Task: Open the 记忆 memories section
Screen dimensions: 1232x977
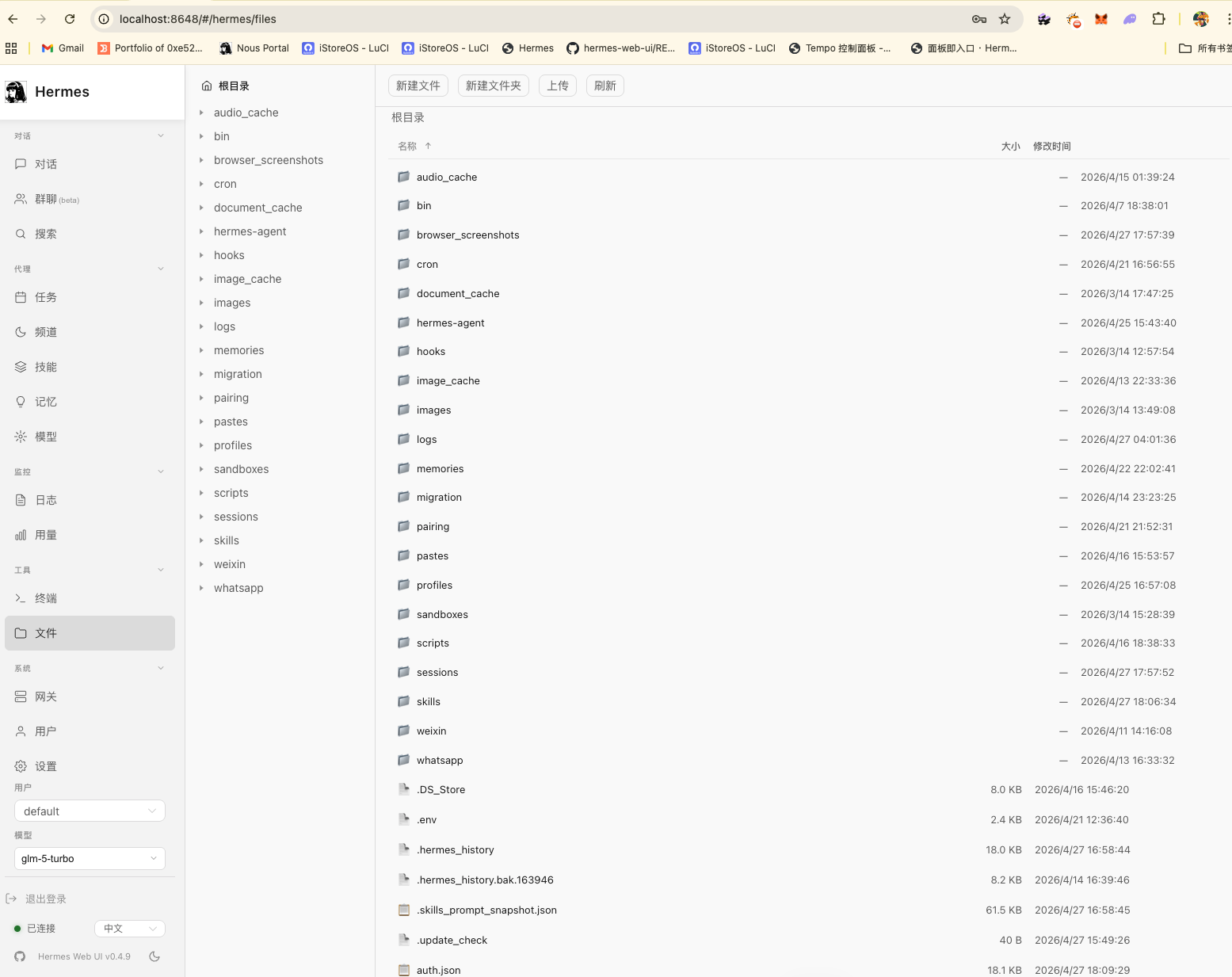Action: (x=44, y=402)
